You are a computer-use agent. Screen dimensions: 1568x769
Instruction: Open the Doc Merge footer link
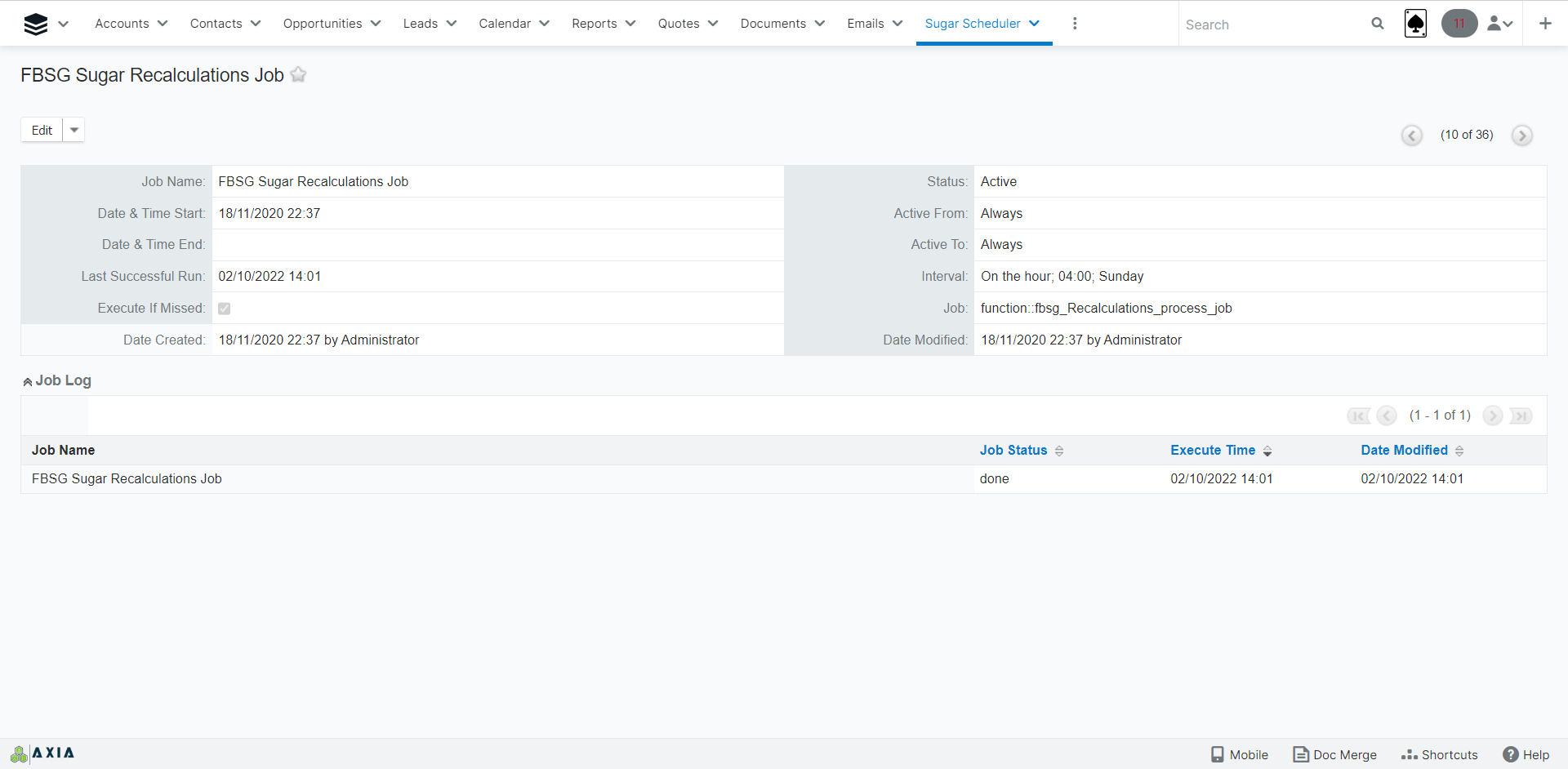coord(1335,754)
